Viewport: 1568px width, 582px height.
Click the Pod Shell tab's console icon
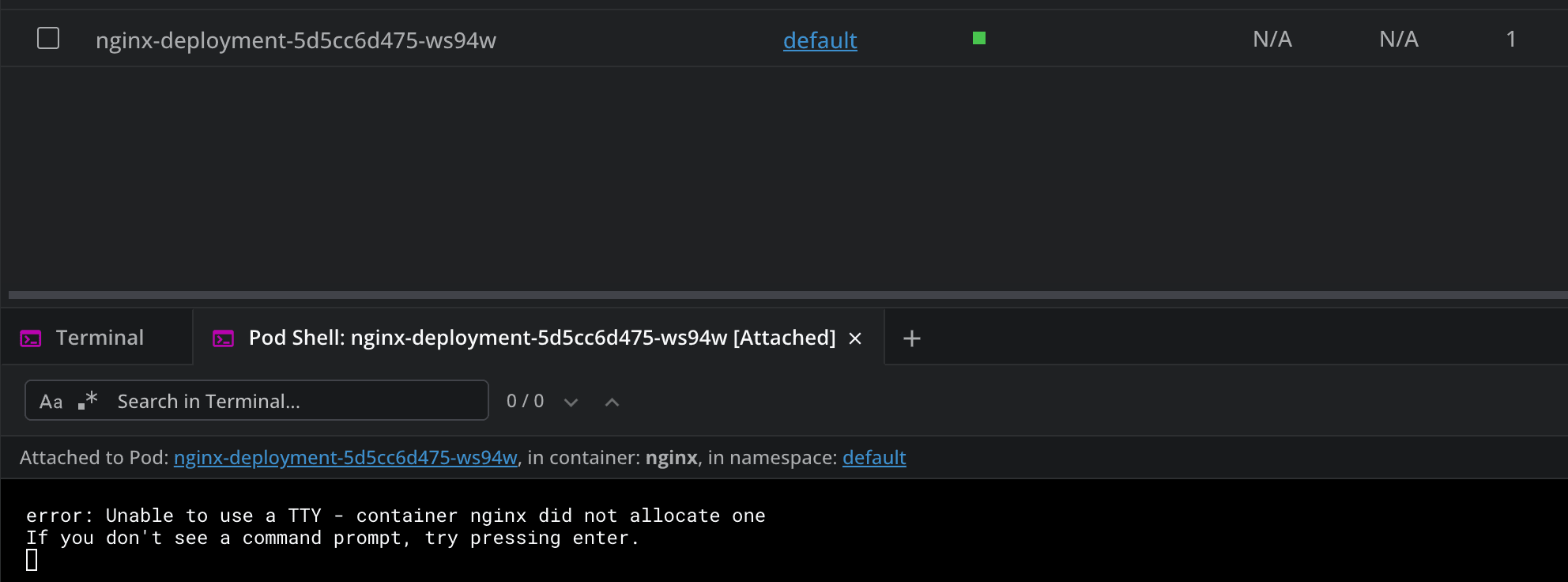tap(224, 338)
